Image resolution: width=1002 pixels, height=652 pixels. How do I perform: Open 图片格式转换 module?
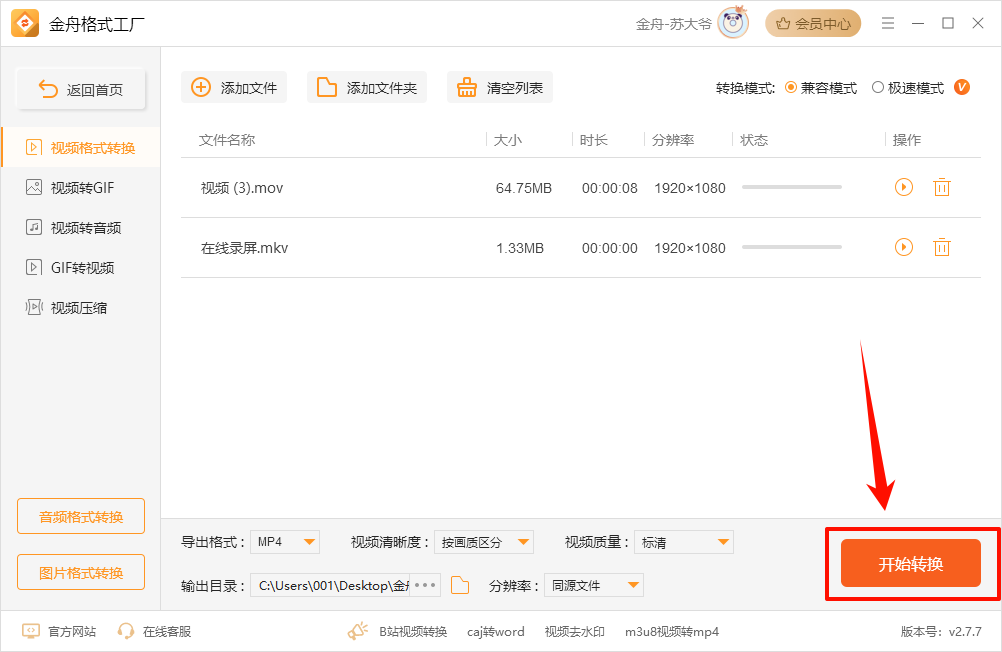click(x=81, y=572)
